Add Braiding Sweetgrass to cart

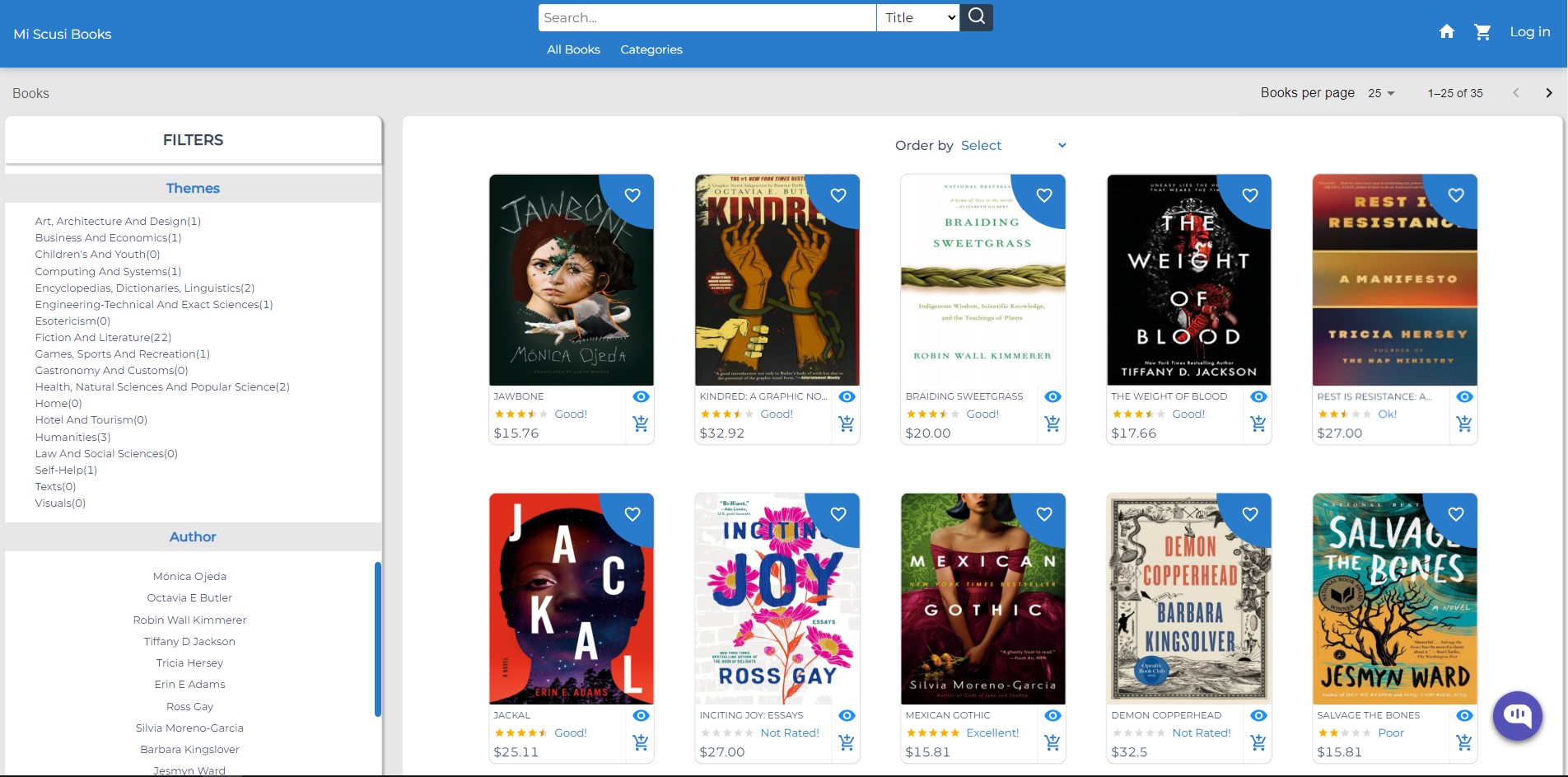click(1052, 424)
